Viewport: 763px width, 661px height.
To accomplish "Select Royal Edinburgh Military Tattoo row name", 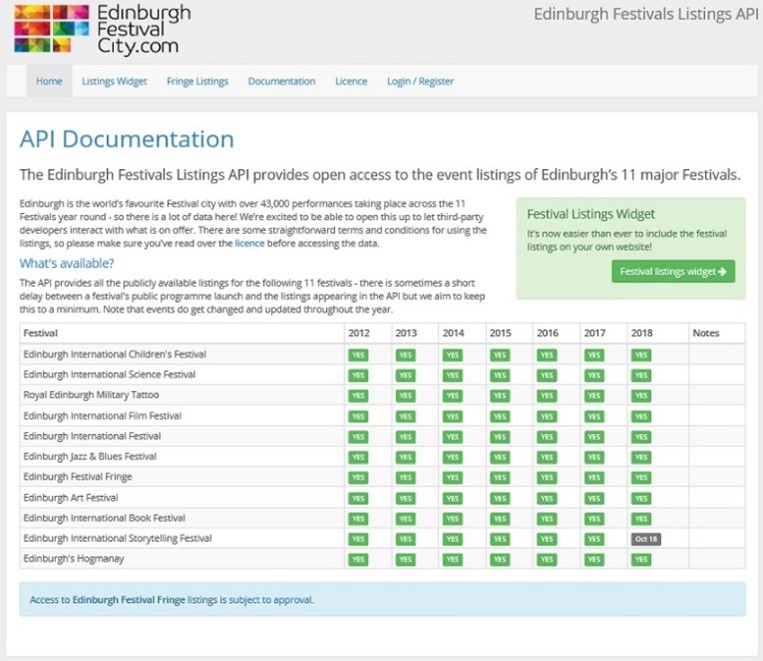I will (91, 395).
